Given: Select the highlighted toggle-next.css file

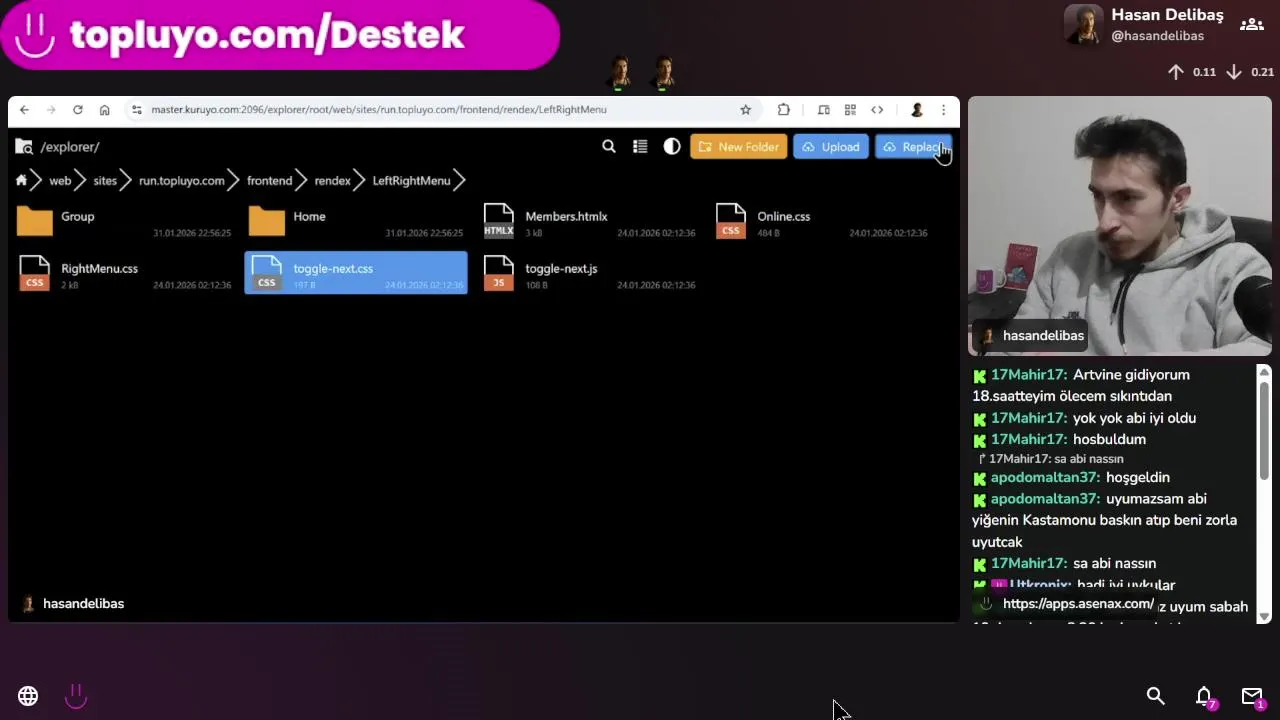Looking at the screenshot, I should pyautogui.click(x=356, y=274).
